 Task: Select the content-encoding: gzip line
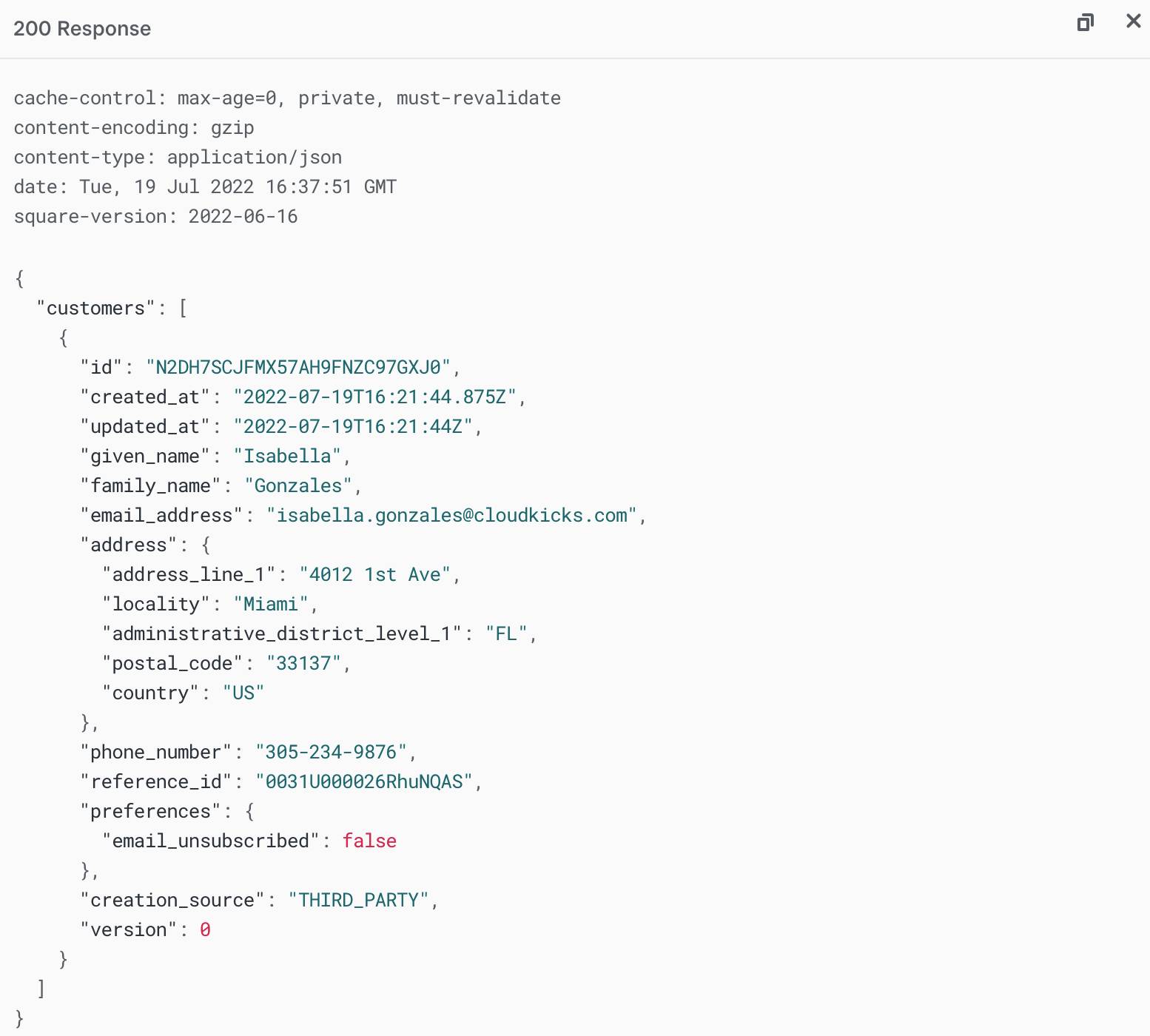[134, 127]
